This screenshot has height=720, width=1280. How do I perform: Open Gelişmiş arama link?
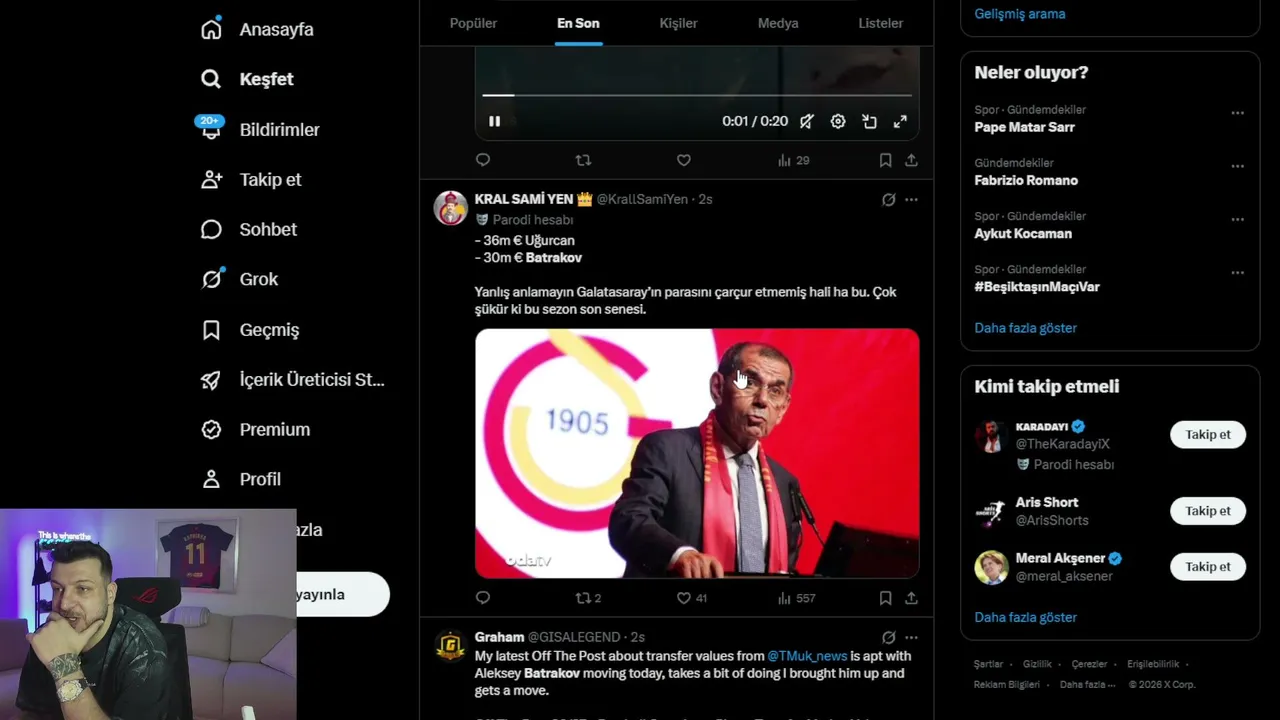(1020, 14)
